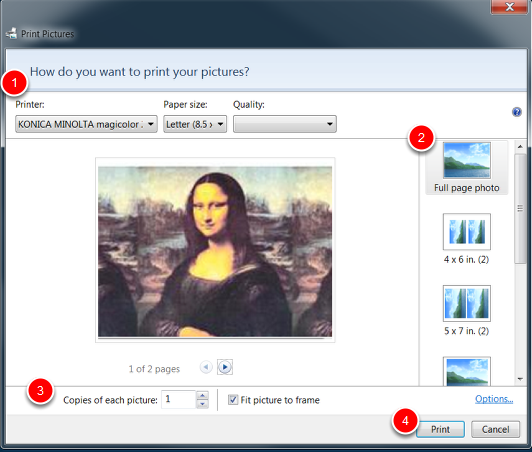Choose the partially visible layout below 5 x 7
Screen dimensions: 532x452
[x=467, y=371]
